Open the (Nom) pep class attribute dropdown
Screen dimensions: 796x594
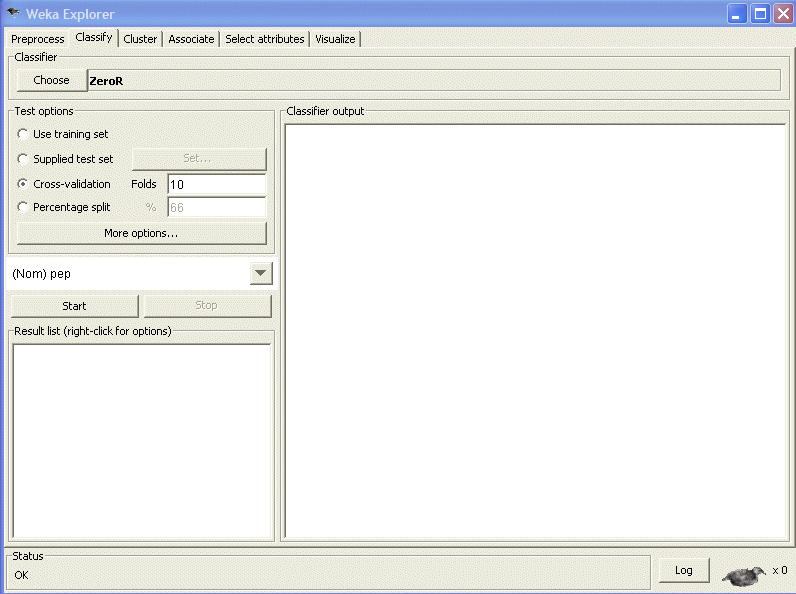click(260, 273)
